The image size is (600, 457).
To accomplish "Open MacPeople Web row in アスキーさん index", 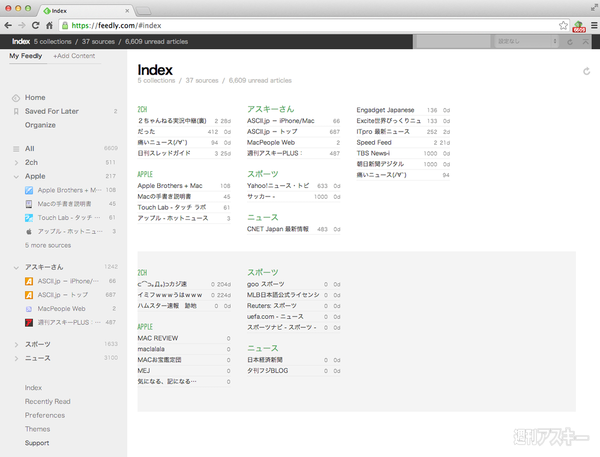I will click(x=293, y=142).
